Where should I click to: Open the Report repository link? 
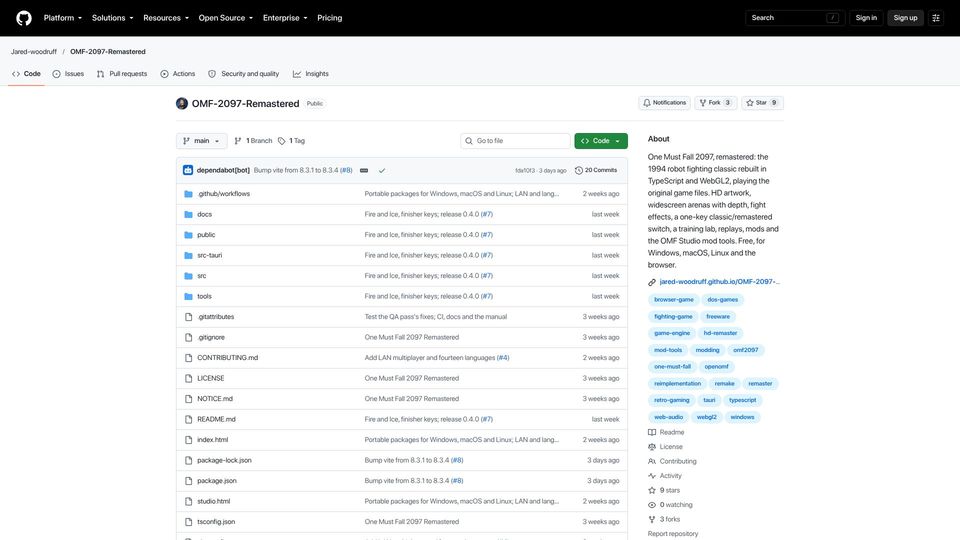point(673,534)
